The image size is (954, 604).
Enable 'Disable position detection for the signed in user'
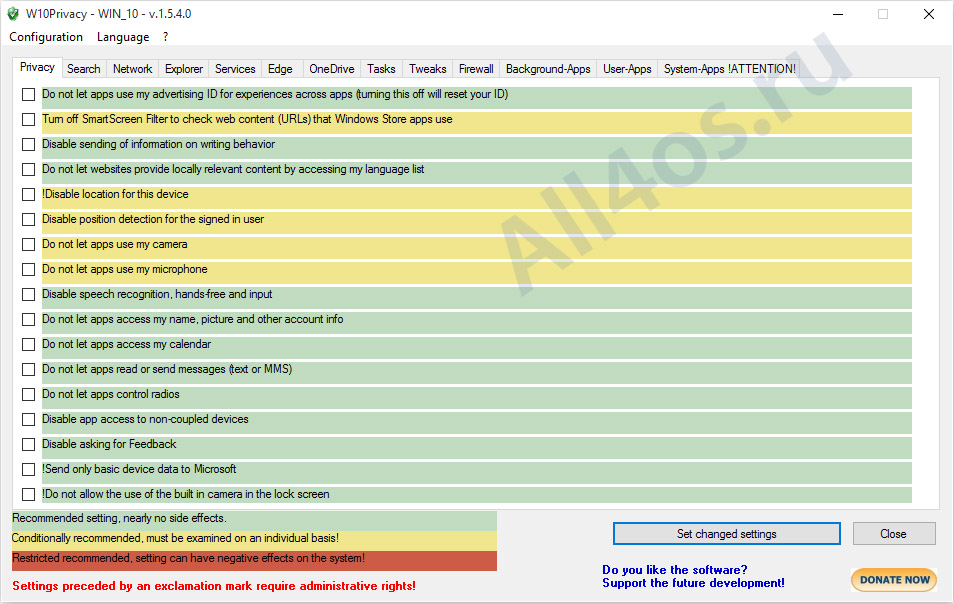[29, 219]
